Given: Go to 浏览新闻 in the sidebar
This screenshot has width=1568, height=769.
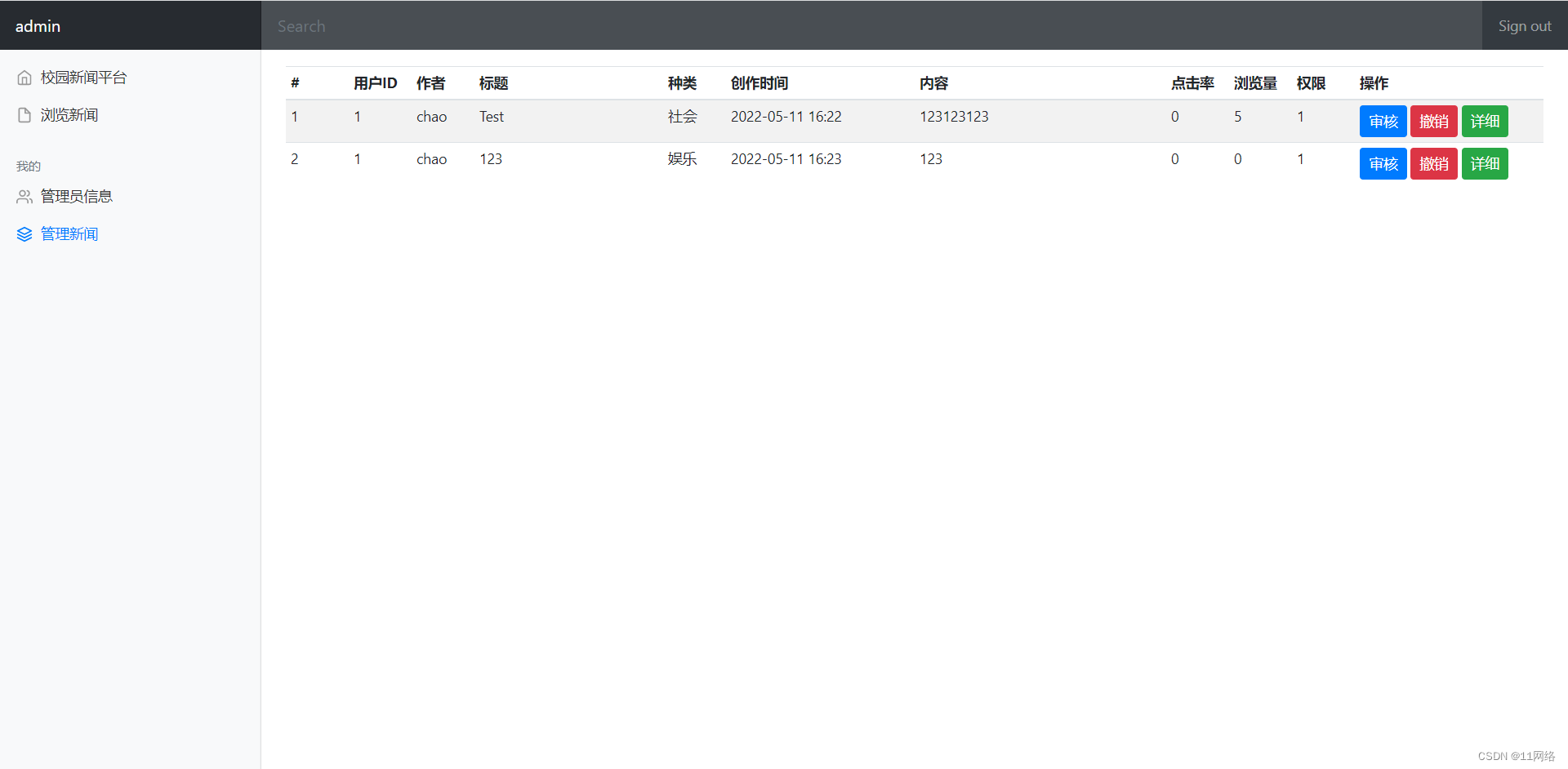Looking at the screenshot, I should [x=69, y=115].
